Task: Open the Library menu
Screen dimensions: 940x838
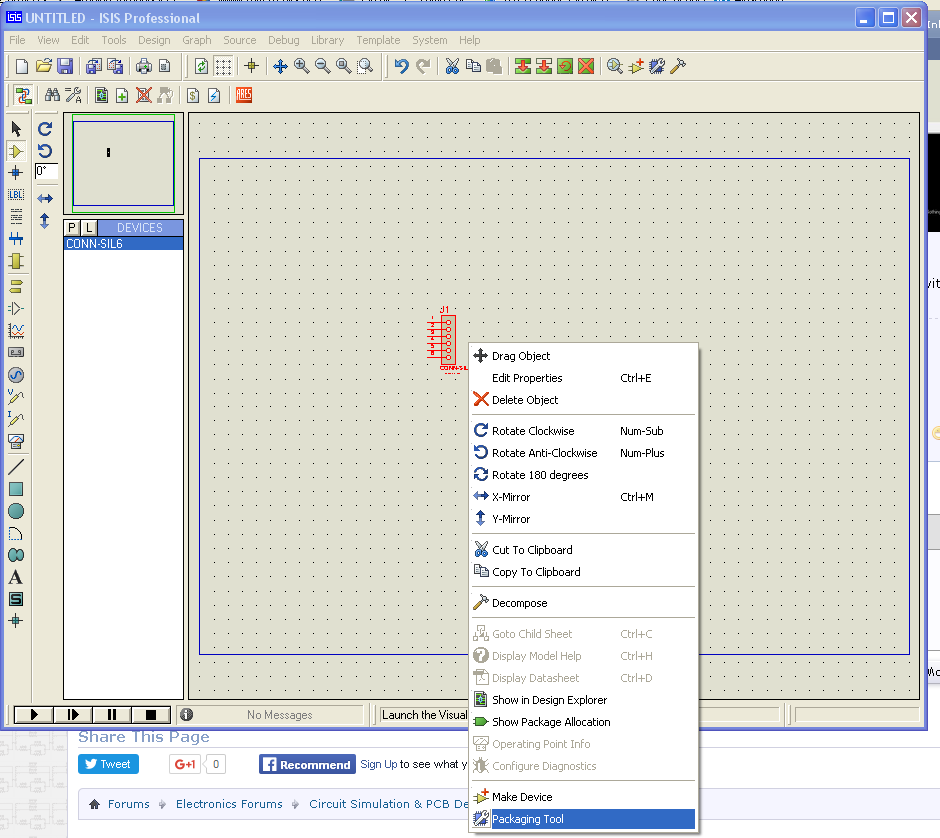Action: (327, 40)
